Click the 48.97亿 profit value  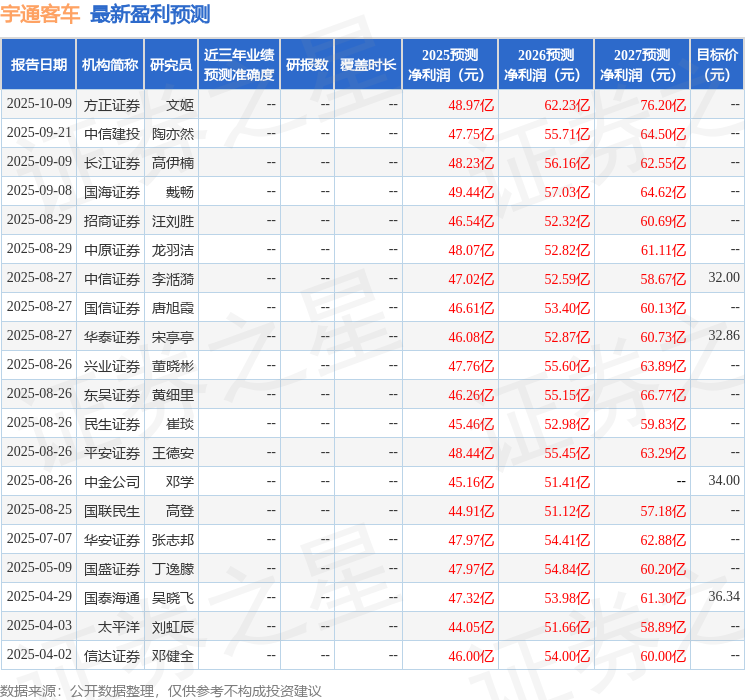coord(471,105)
